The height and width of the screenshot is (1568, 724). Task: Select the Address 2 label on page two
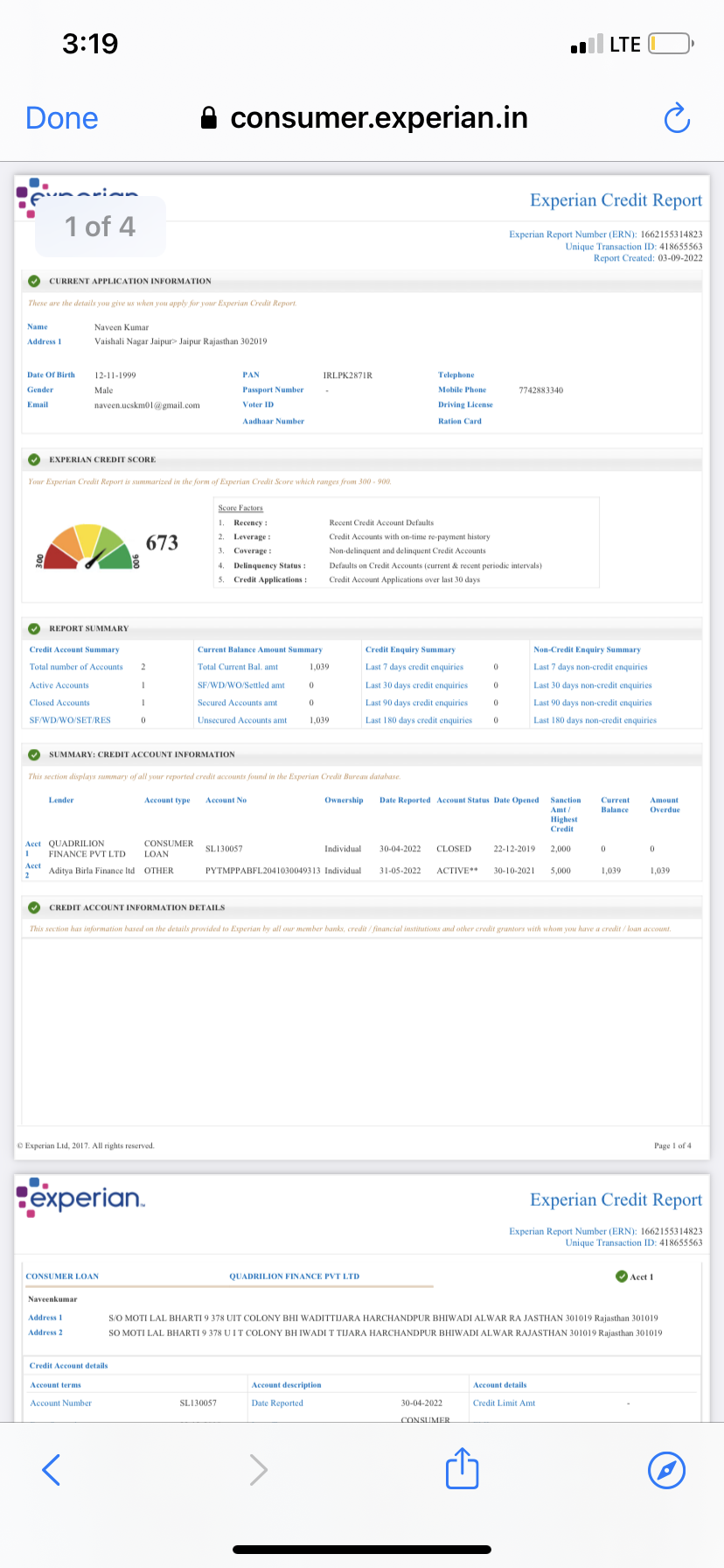pos(45,1333)
